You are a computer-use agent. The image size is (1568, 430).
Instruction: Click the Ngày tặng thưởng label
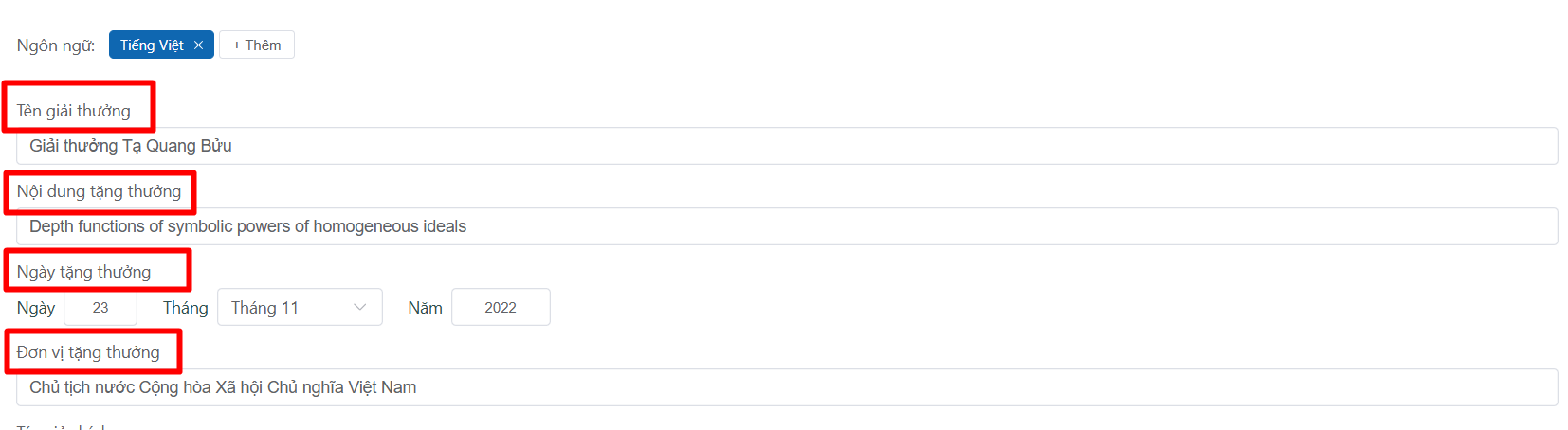(x=83, y=272)
